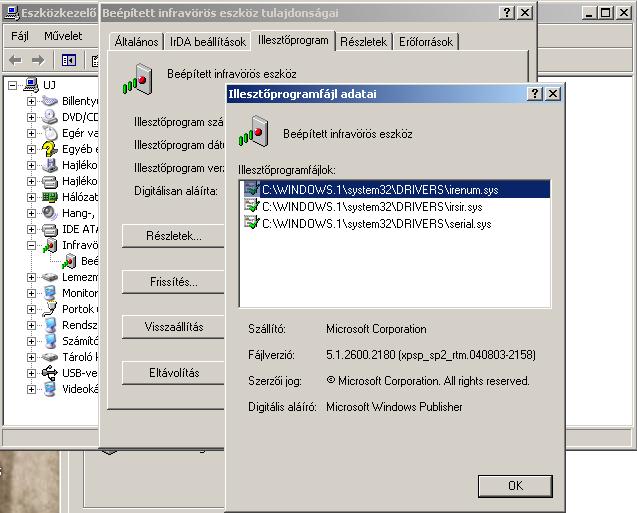The image size is (637, 513).
Task: Click the Billentyű keyboard category icon
Action: pyautogui.click(x=50, y=101)
